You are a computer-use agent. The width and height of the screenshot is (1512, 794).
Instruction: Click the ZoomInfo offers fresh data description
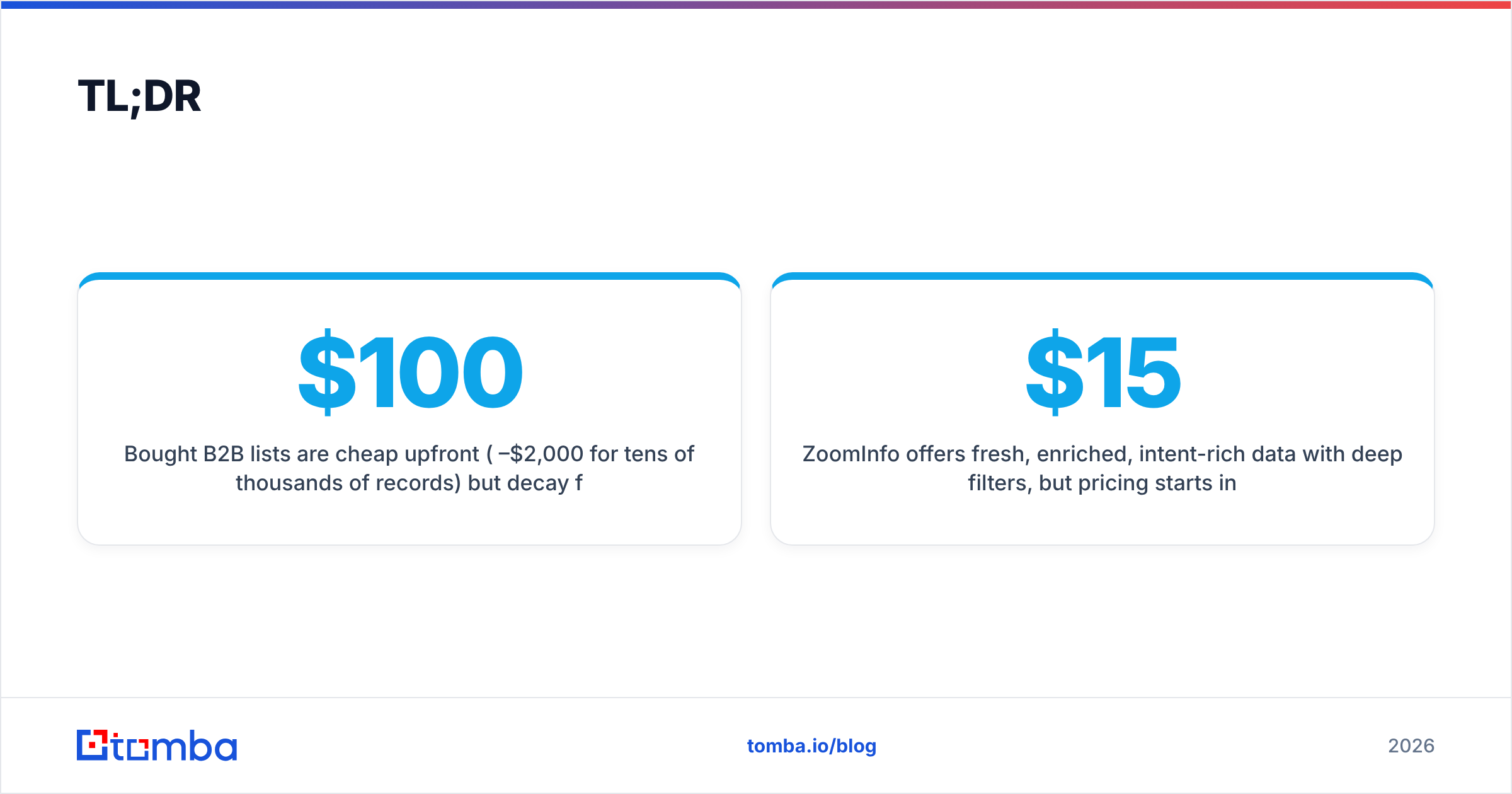(1102, 468)
